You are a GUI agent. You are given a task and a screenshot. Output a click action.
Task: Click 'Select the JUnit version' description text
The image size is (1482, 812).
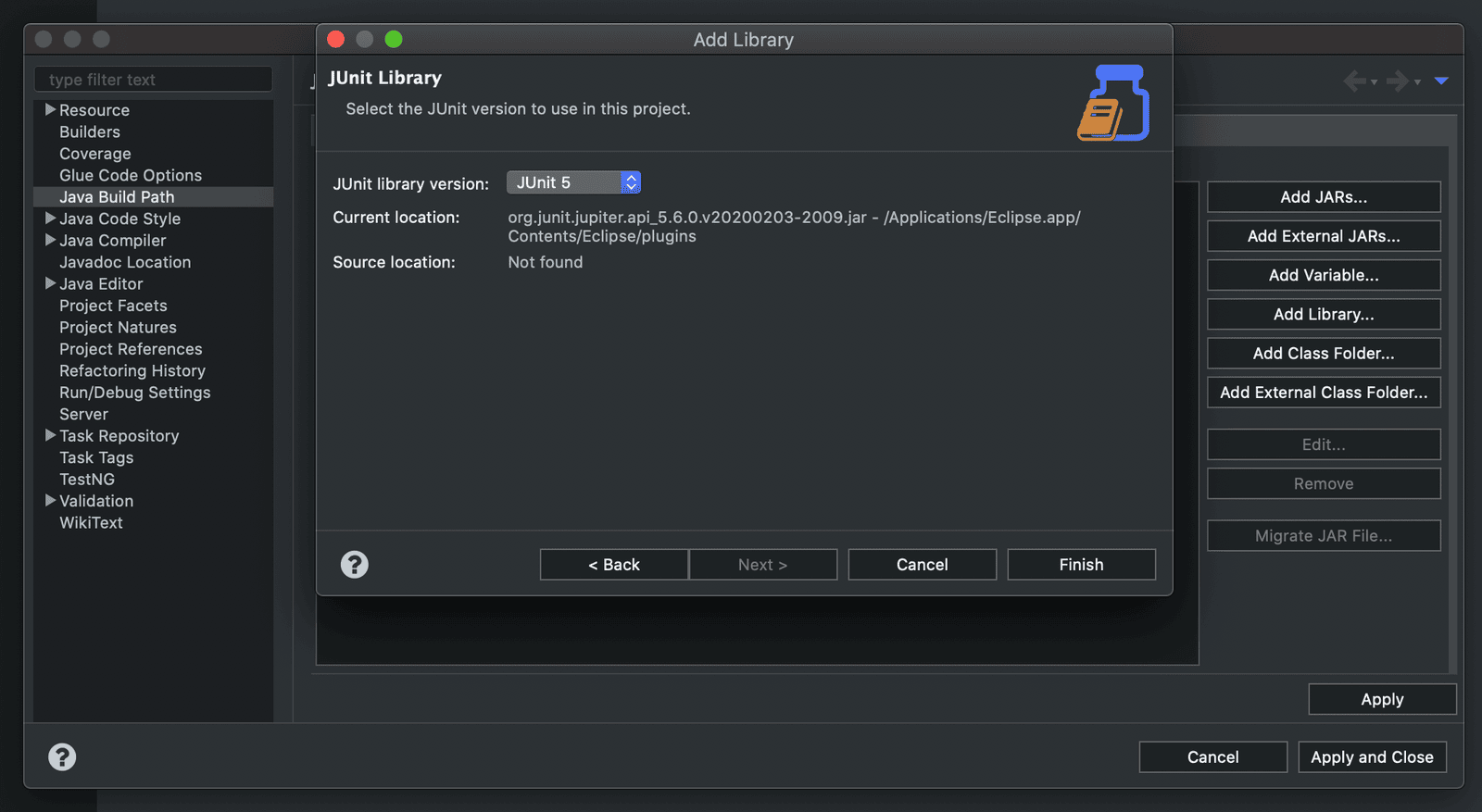pyautogui.click(x=518, y=108)
